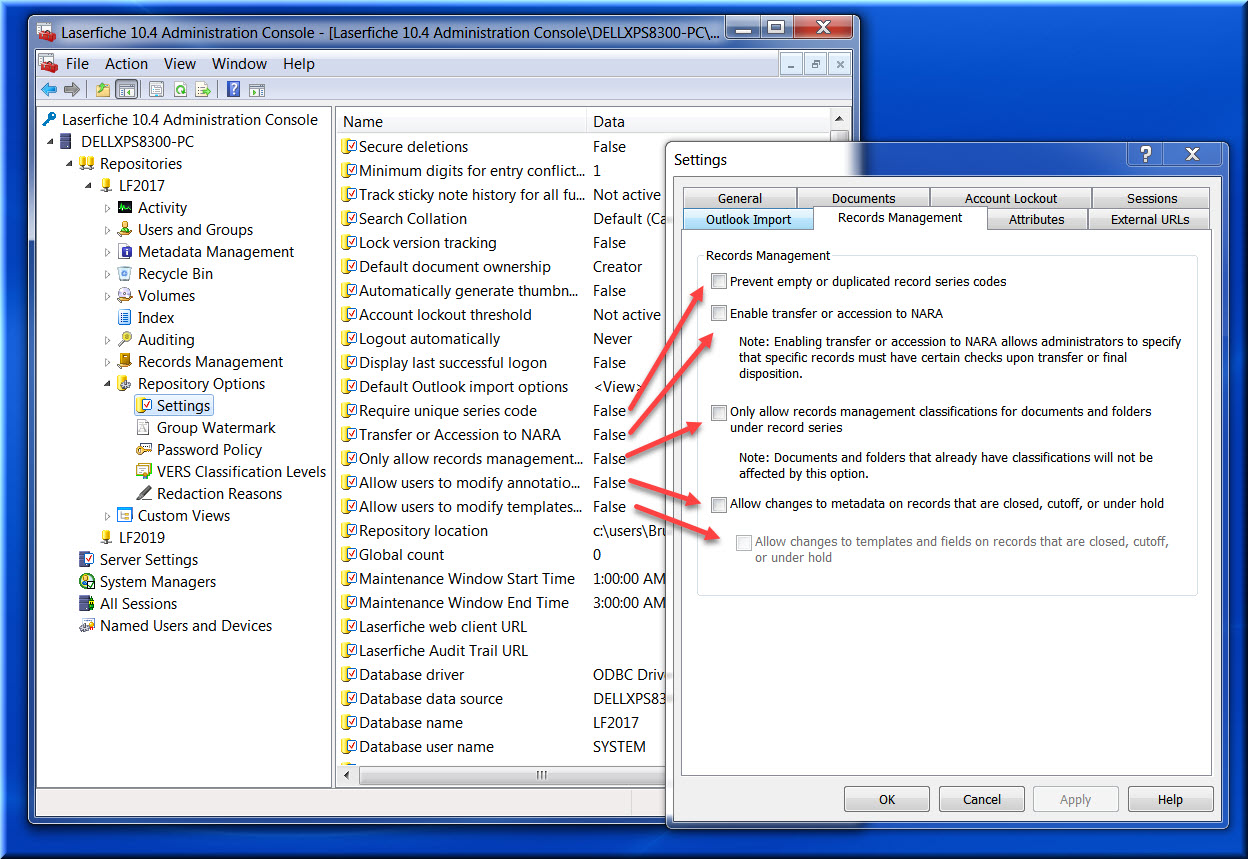Select the Redaction Reasons pen icon
Screen dimensions: 1248x859
[x=145, y=494]
